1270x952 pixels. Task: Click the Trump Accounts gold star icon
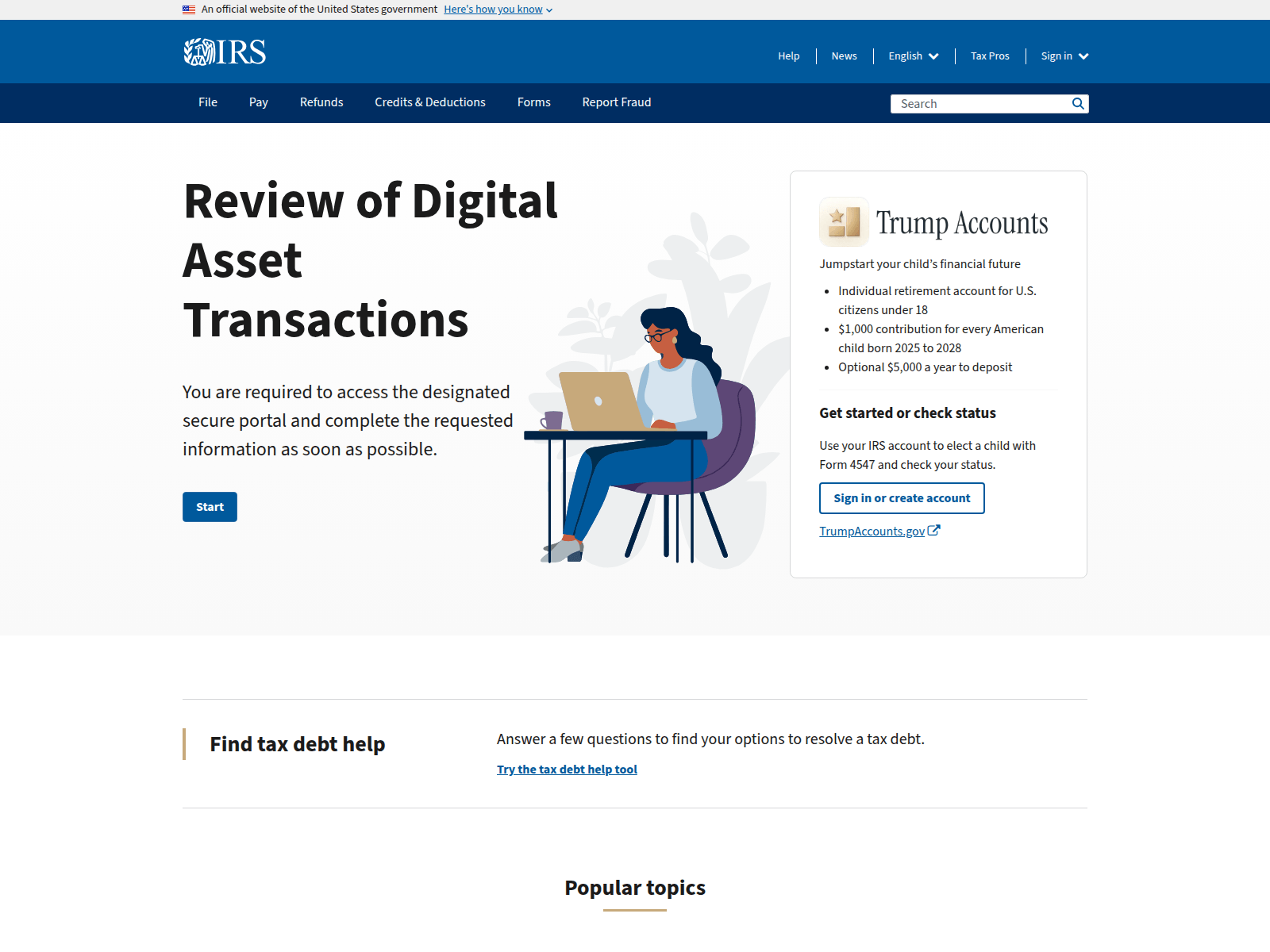tap(844, 222)
